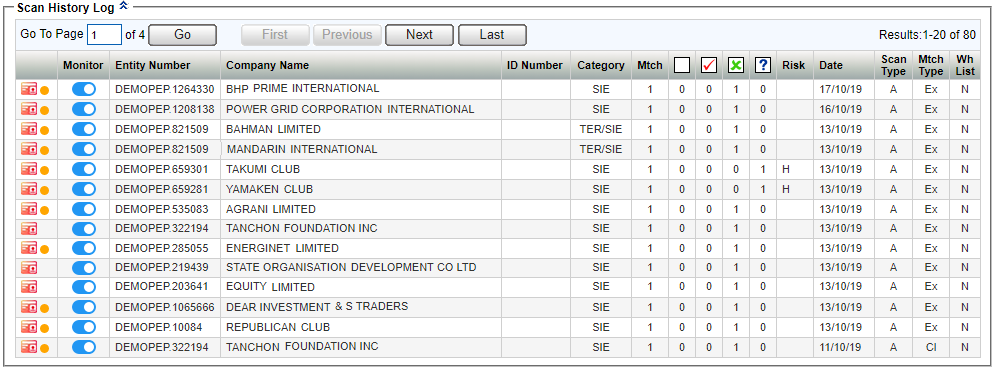The image size is (993, 370).
Task: Sort by the Category column header
Action: click(600, 65)
